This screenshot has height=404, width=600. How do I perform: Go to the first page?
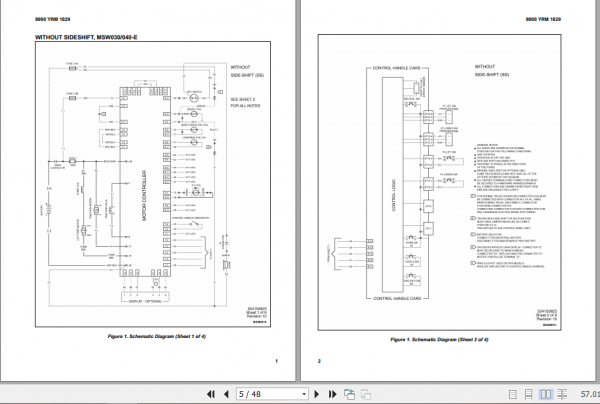pyautogui.click(x=211, y=394)
